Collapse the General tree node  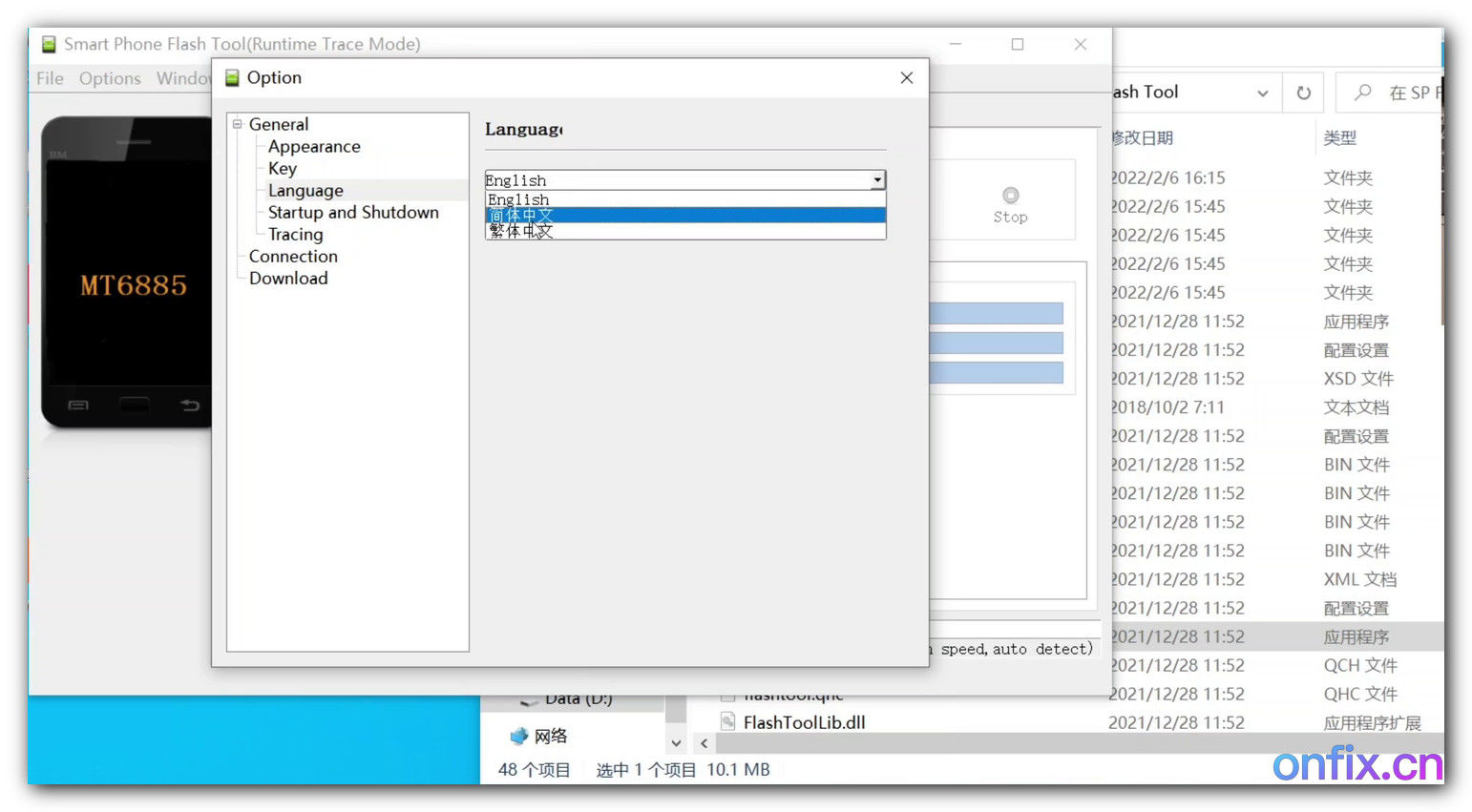[236, 124]
